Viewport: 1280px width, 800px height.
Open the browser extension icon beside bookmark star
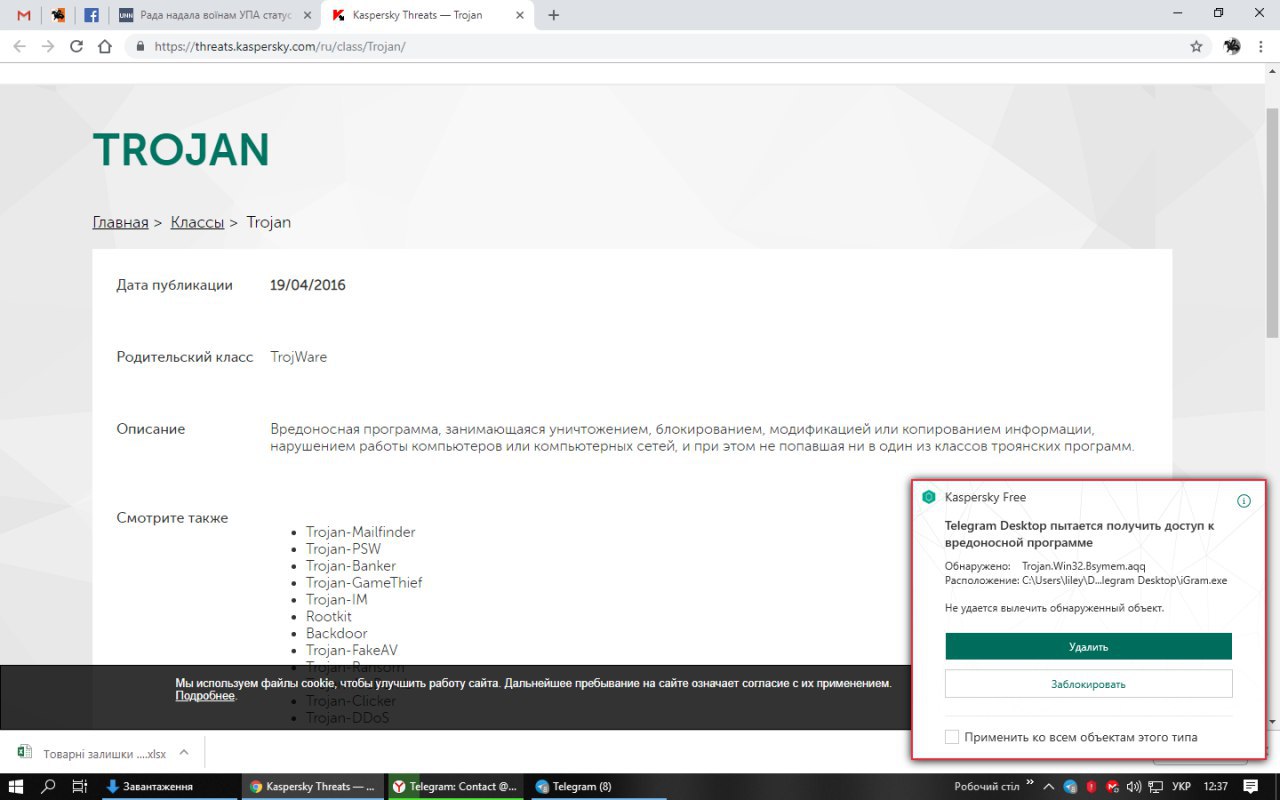(x=1232, y=46)
